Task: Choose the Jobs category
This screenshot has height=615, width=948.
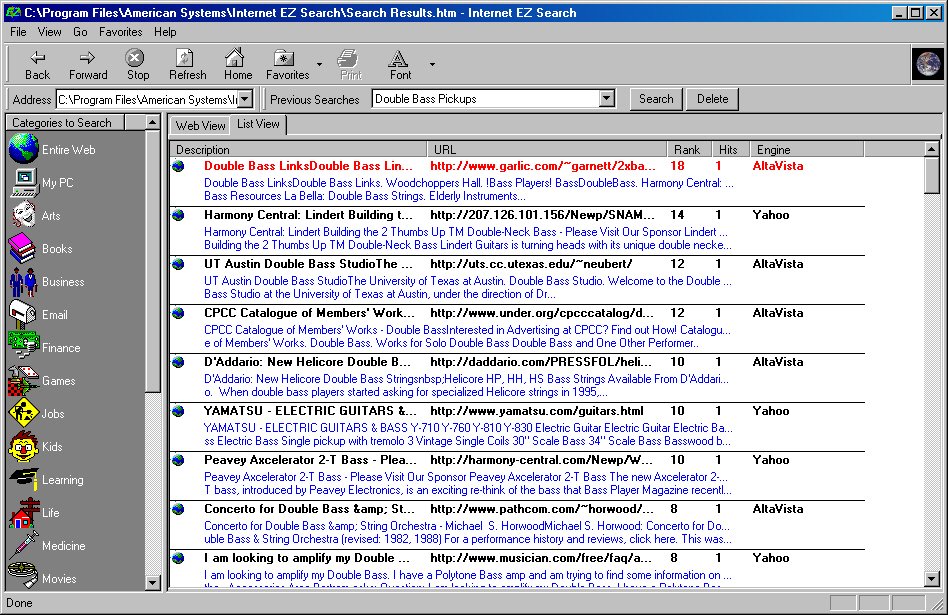Action: [x=36, y=414]
